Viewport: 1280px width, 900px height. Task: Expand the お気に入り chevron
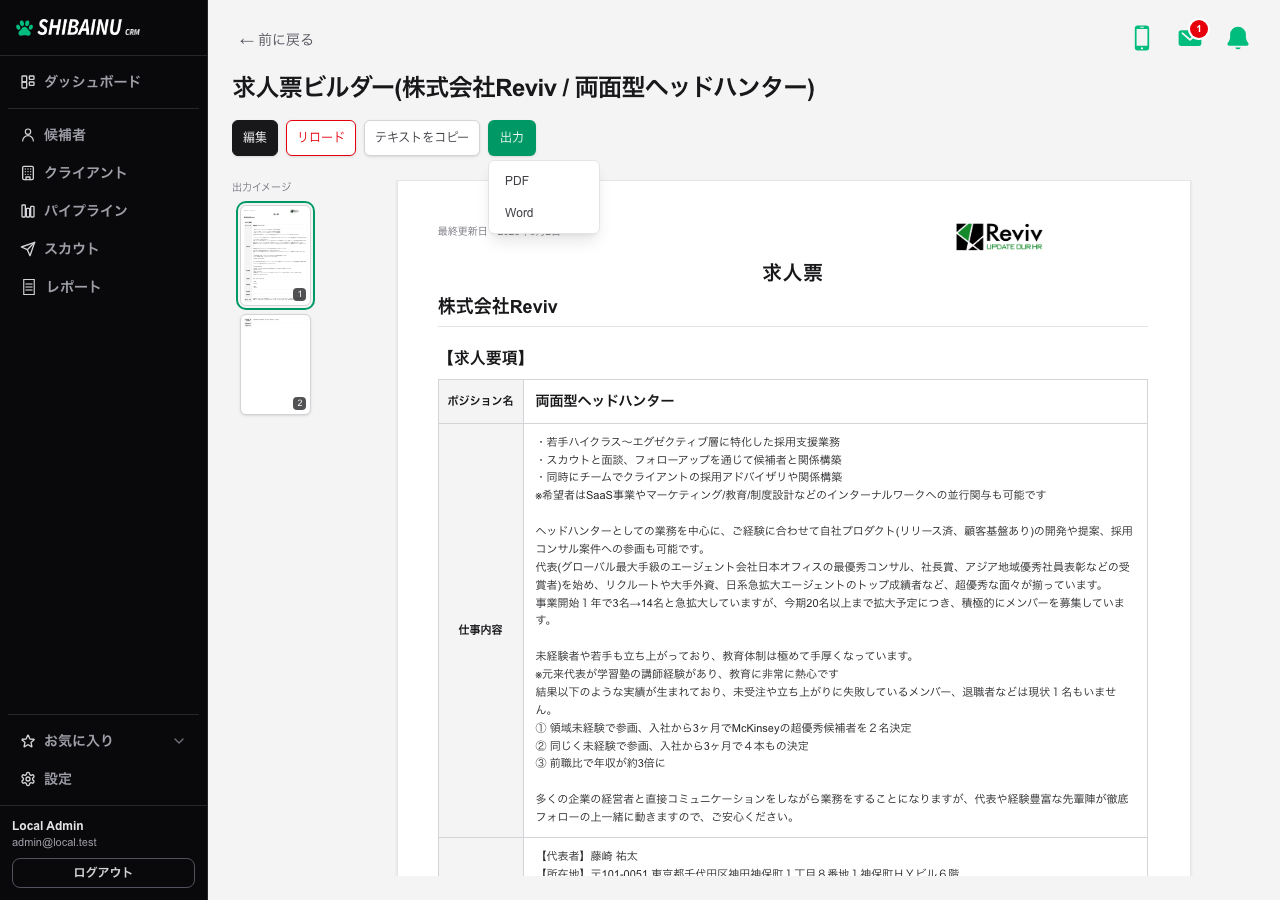[x=179, y=741]
